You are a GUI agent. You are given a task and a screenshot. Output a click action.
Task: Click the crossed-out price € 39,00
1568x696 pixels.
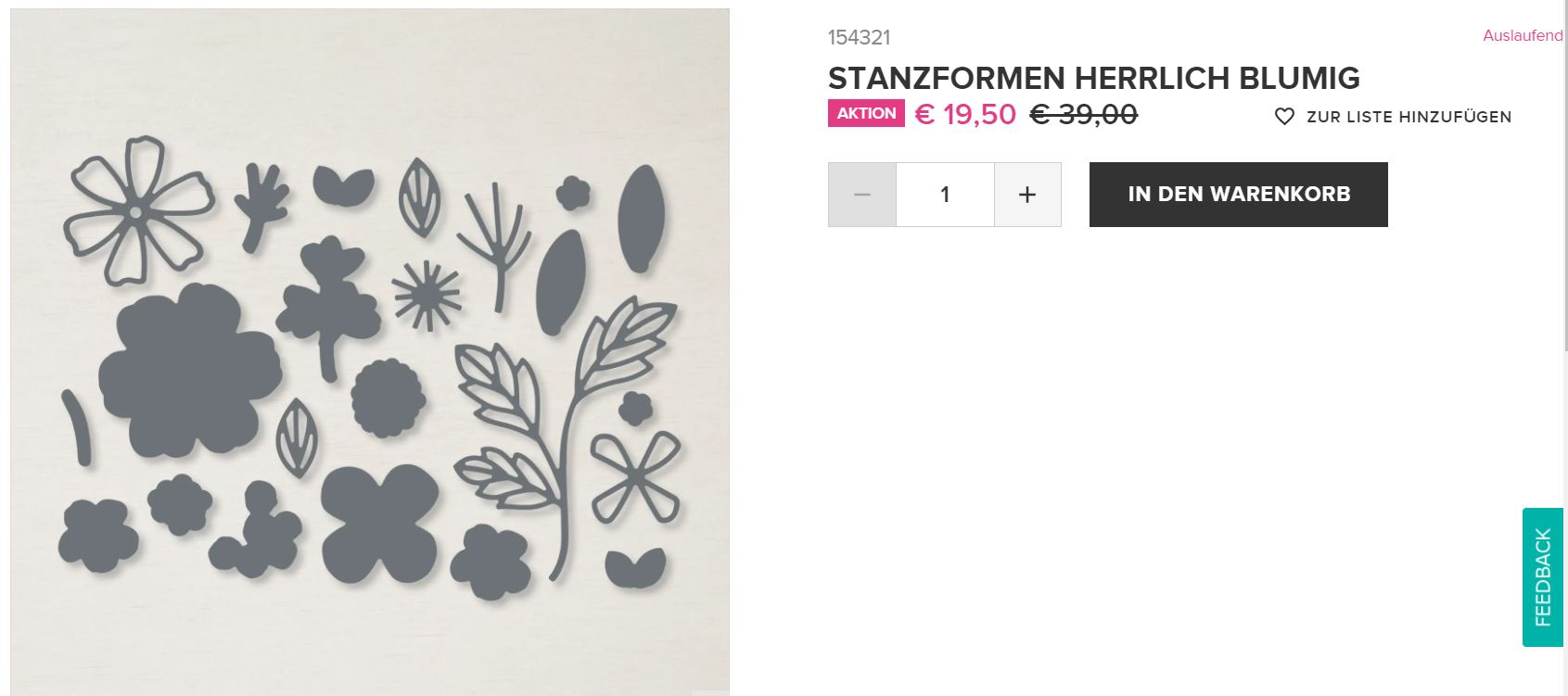[x=1083, y=114]
